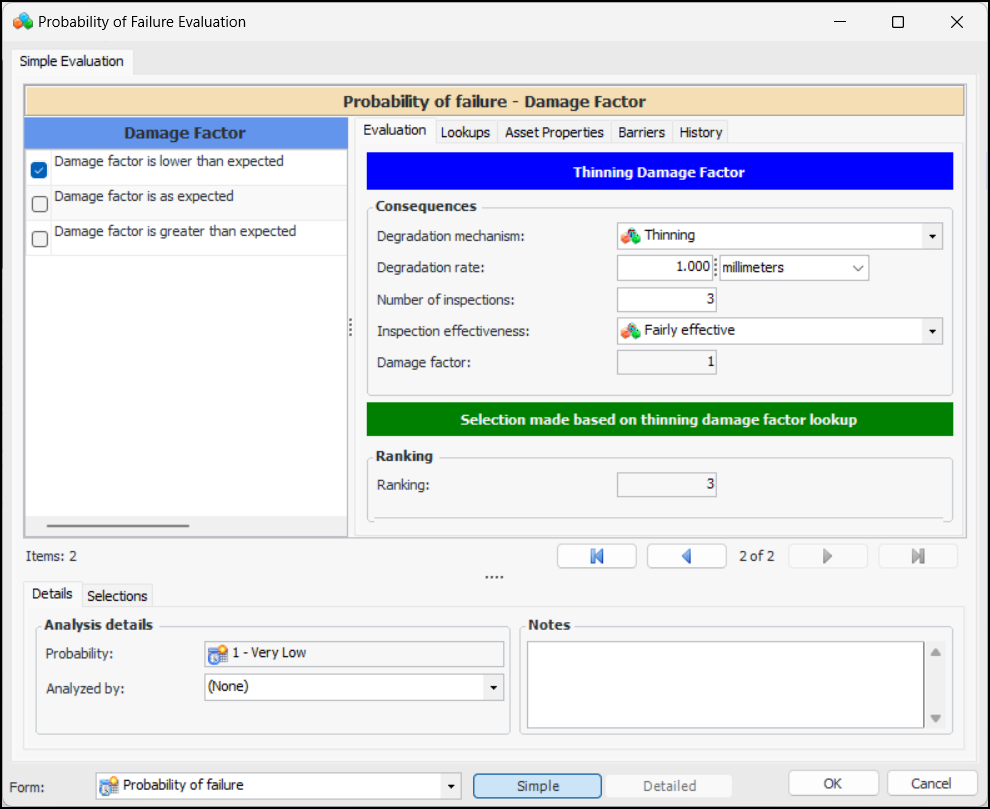Image resolution: width=990 pixels, height=809 pixels.
Task: Click the Probability of failure form icon
Action: tap(109, 785)
